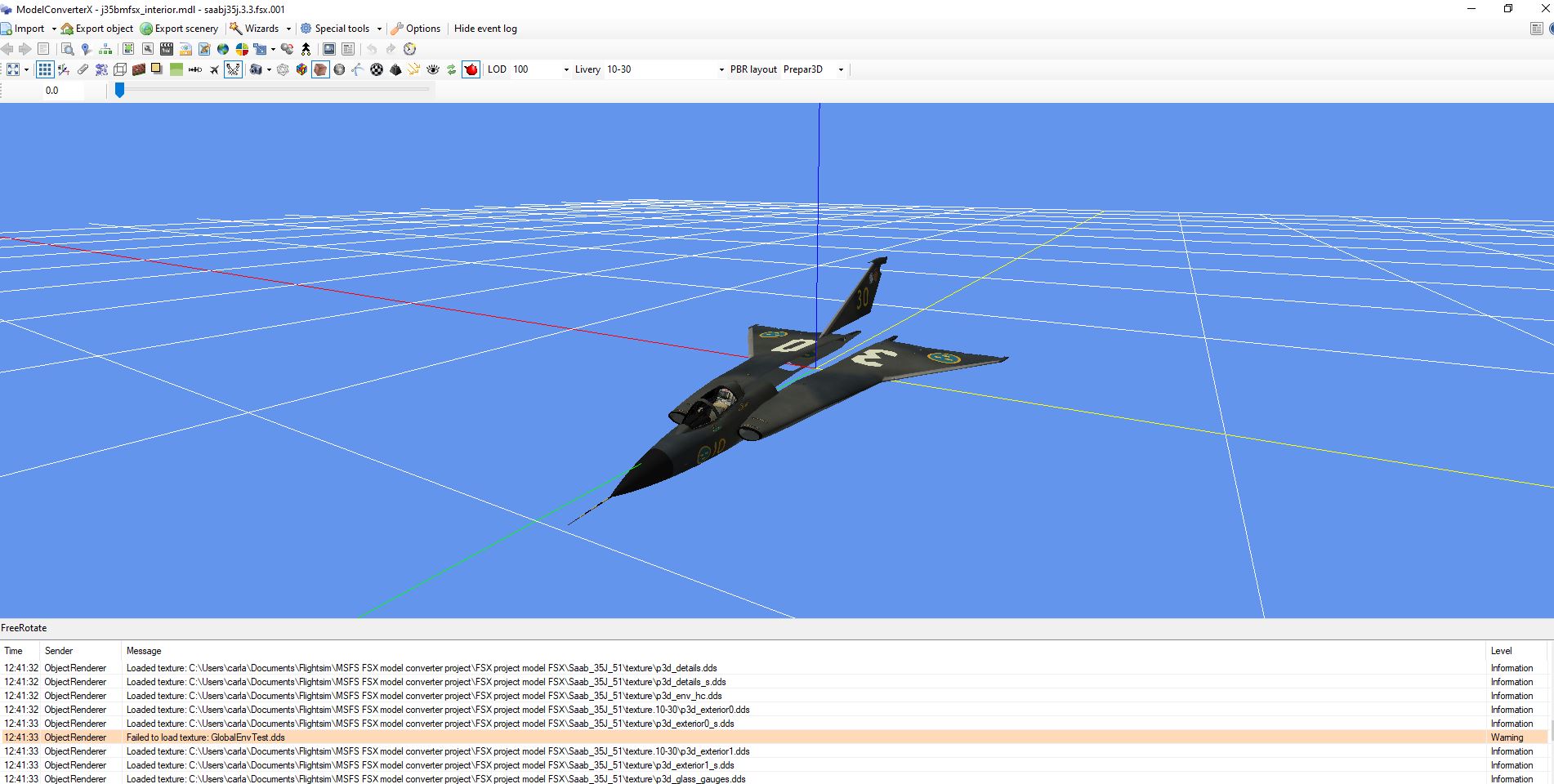Toggle the eye visibility icon
This screenshot has height=784, width=1554.
[433, 69]
